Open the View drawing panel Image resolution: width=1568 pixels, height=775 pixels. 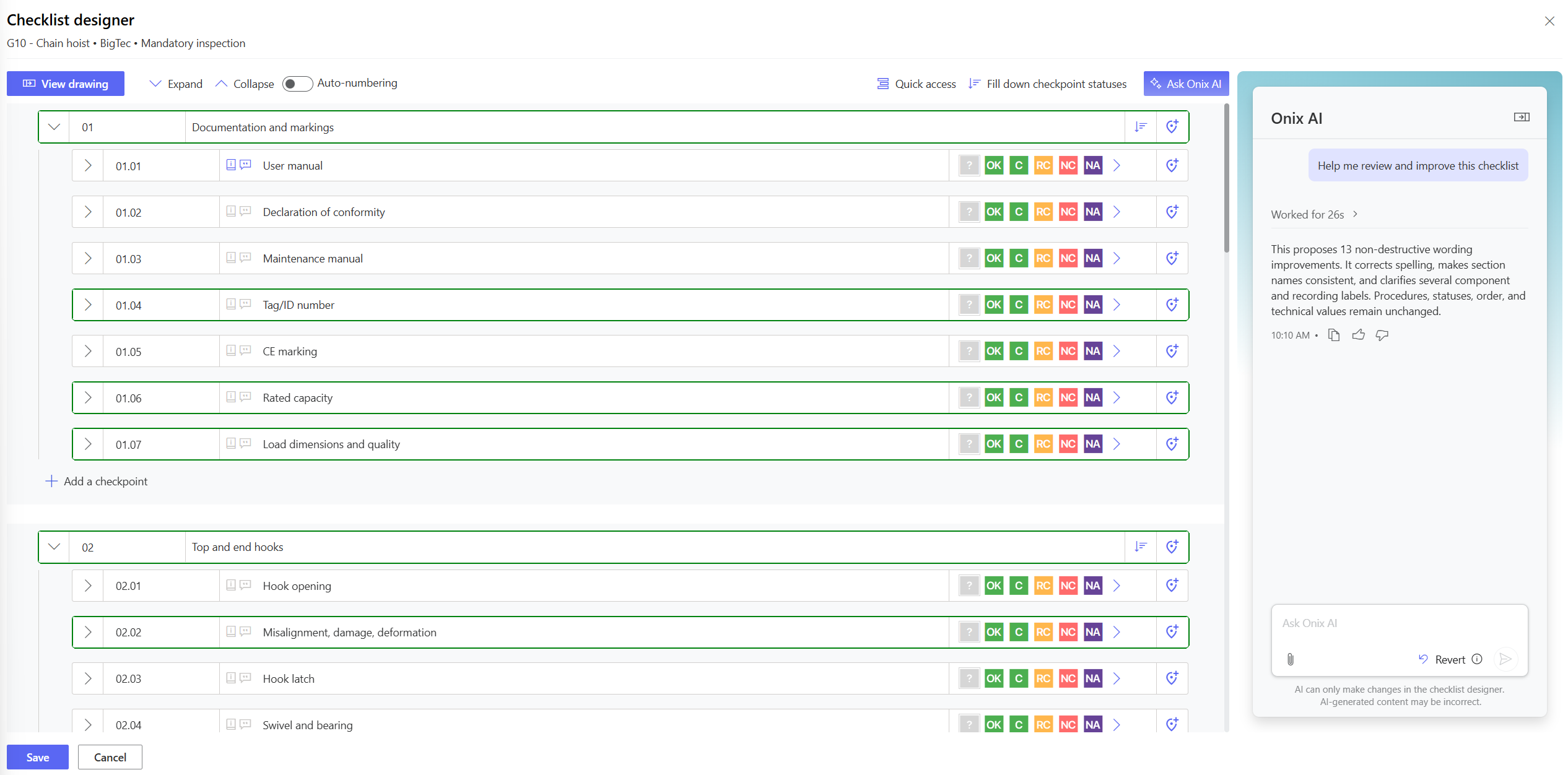65,84
